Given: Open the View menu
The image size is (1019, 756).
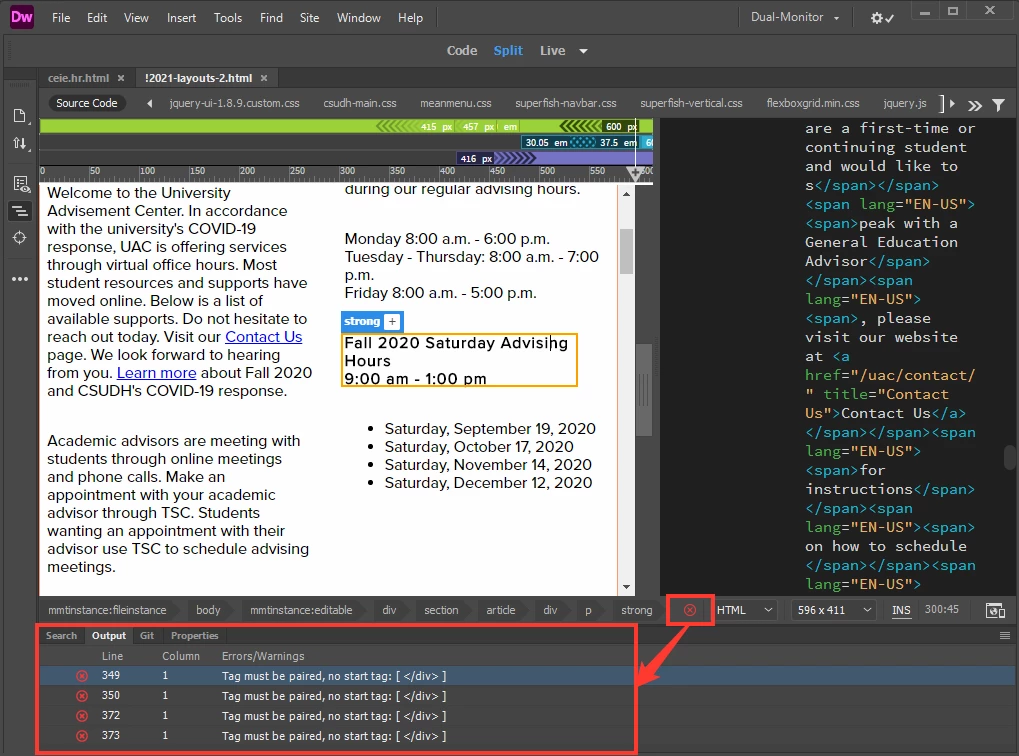Looking at the screenshot, I should [136, 18].
